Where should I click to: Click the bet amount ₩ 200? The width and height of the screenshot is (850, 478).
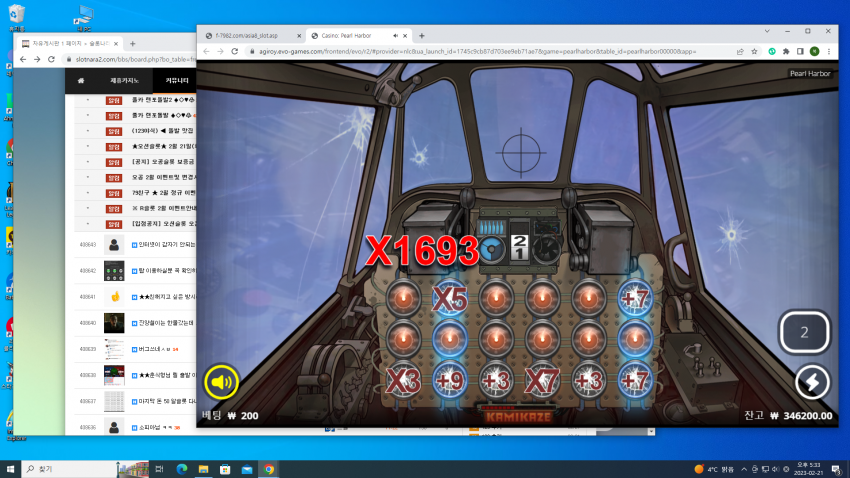(x=243, y=416)
